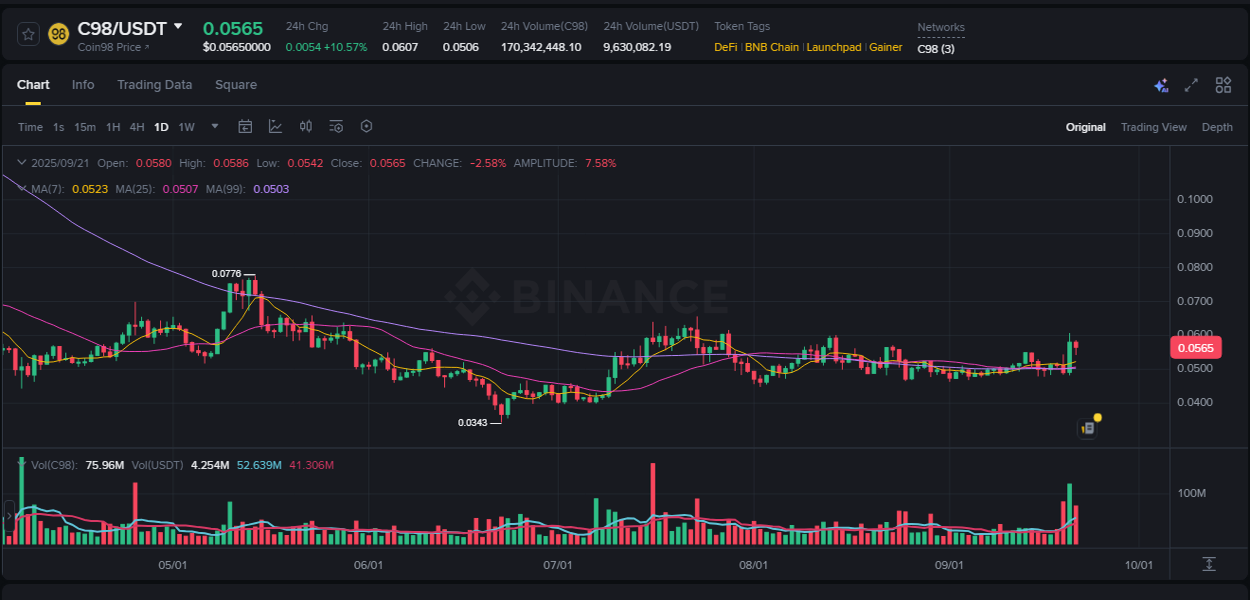Enter fullscreen with the expand arrows icon
1250x600 pixels.
point(1190,85)
